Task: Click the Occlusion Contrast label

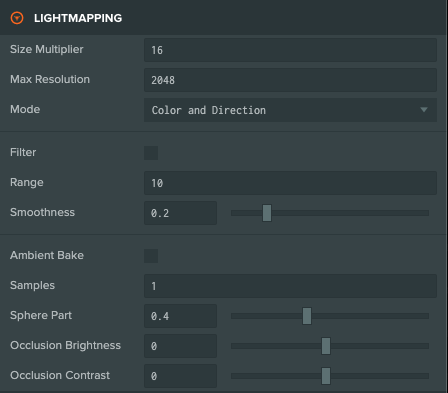Action: click(60, 375)
